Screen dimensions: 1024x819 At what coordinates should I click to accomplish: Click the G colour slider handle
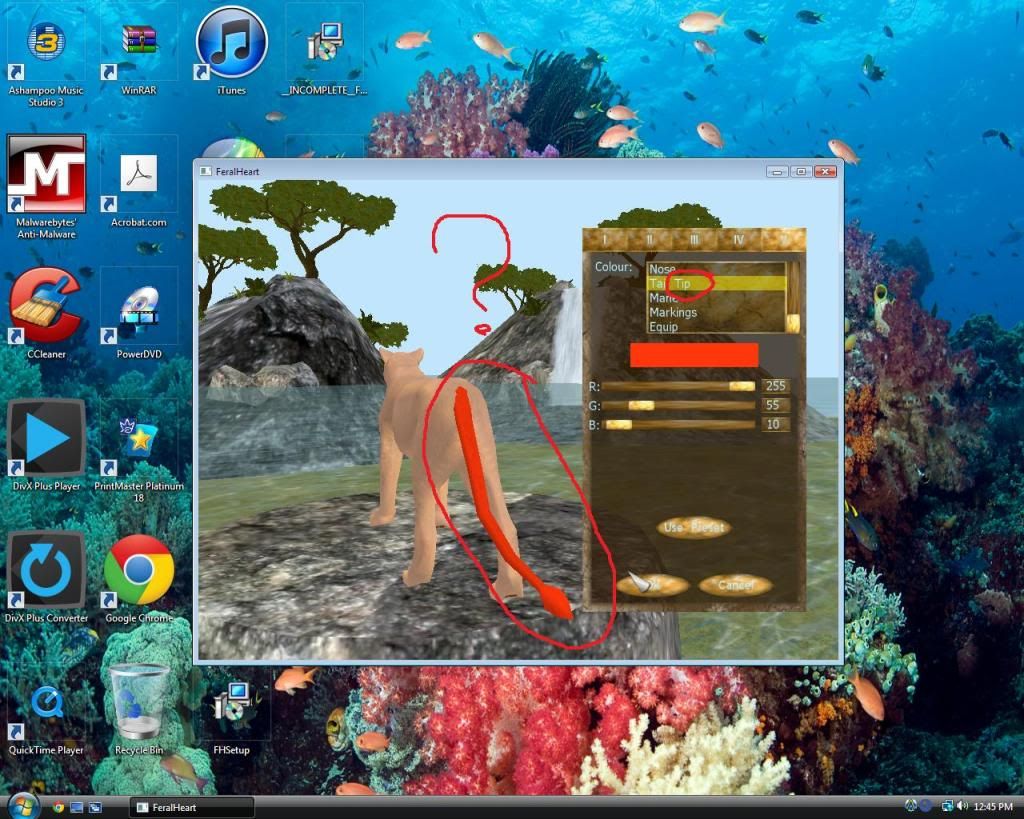tap(641, 406)
